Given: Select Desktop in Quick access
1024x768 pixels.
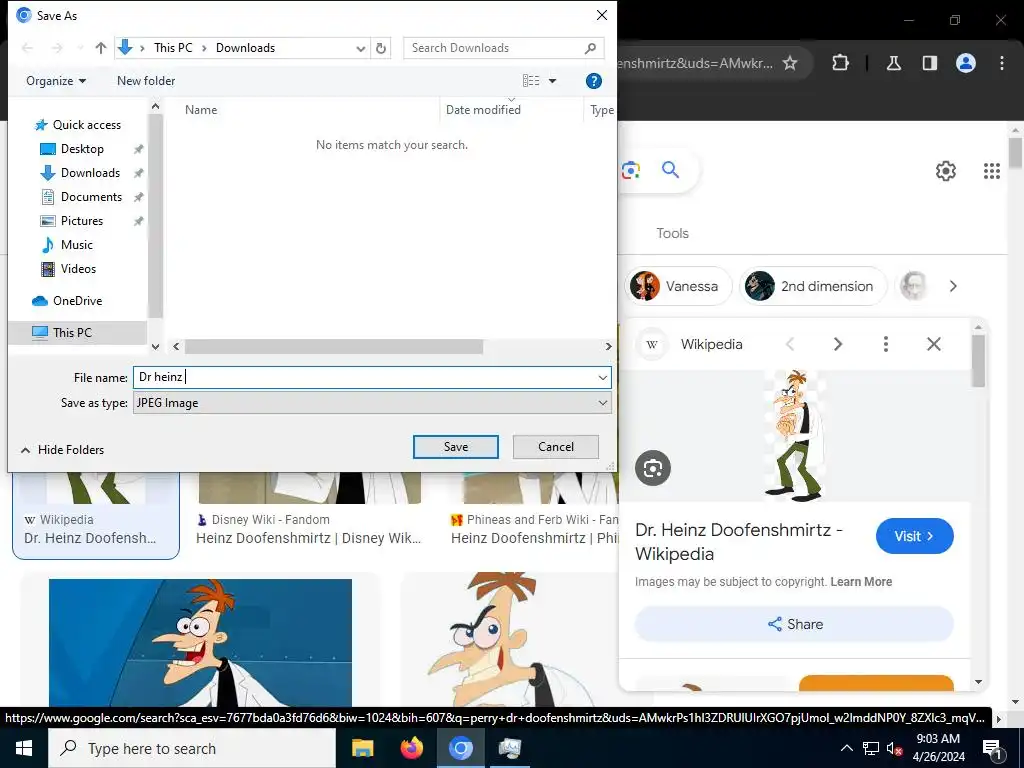Looking at the screenshot, I should coord(82,149).
